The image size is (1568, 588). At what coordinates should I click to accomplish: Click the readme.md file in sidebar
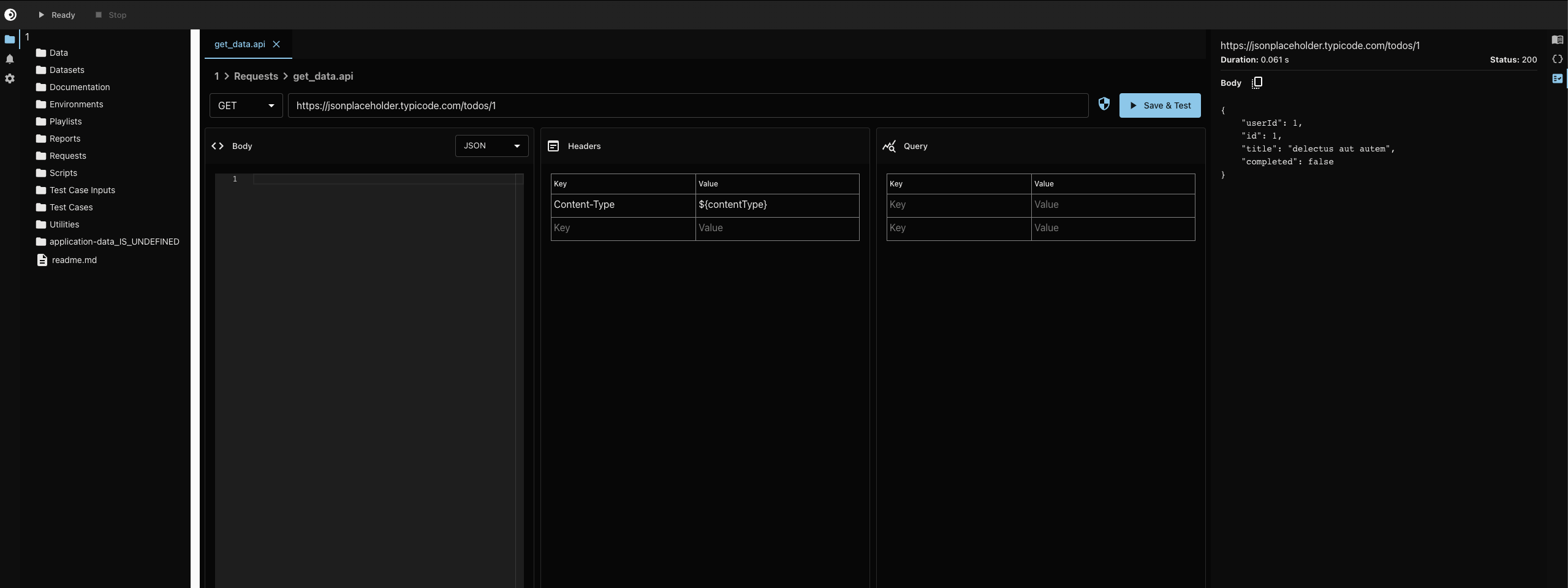point(74,259)
